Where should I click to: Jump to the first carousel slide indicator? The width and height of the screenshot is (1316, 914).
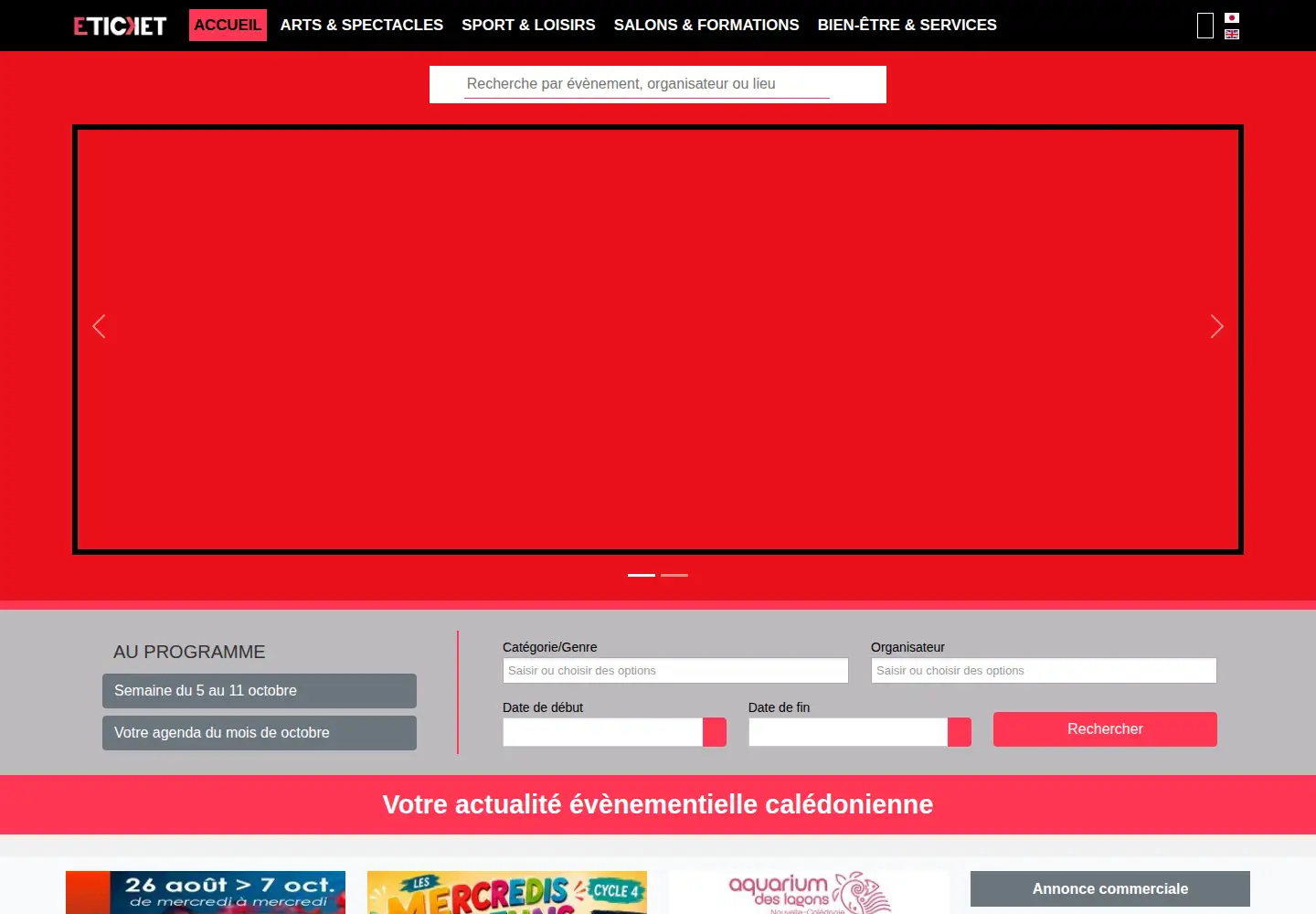pos(642,575)
